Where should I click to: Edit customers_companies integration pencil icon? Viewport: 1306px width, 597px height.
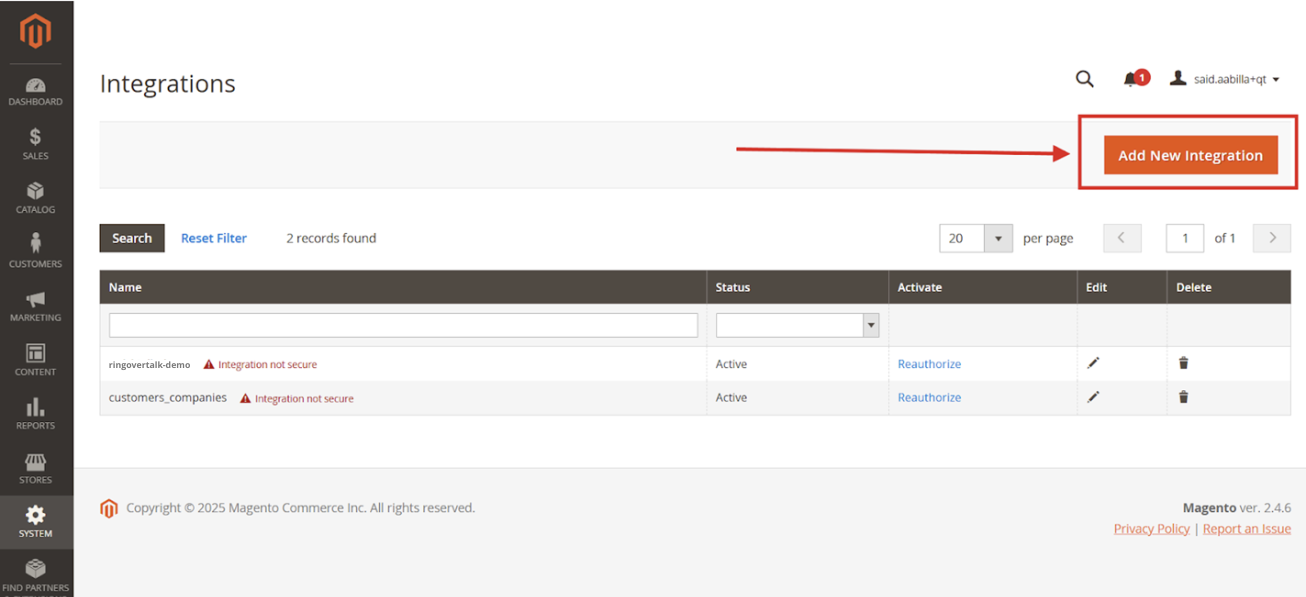point(1093,397)
